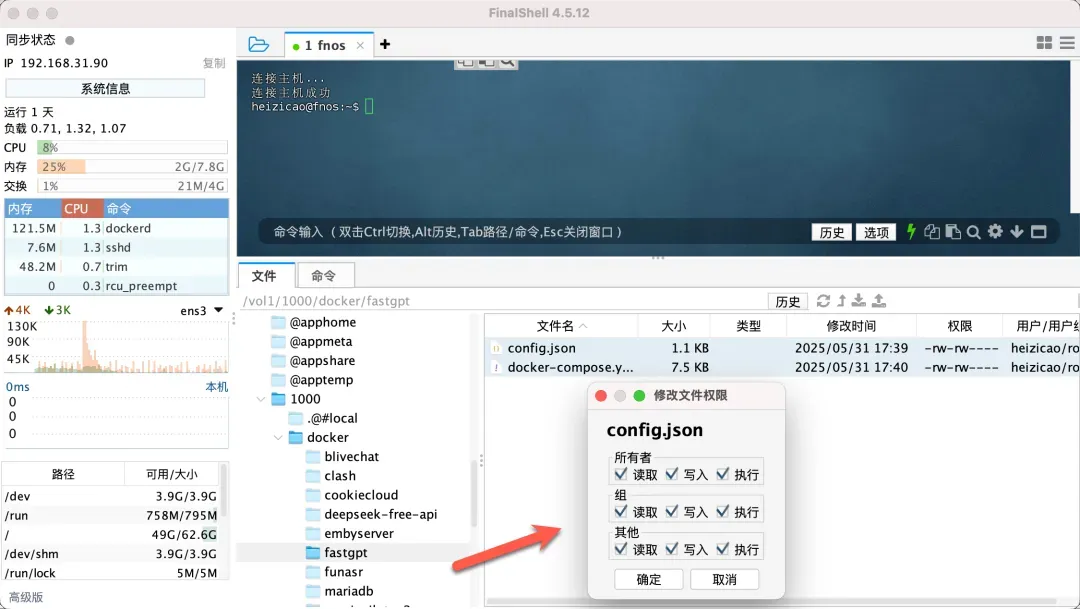Click the down arrow in command bar
The image size is (1080, 609).
pyautogui.click(x=1017, y=231)
